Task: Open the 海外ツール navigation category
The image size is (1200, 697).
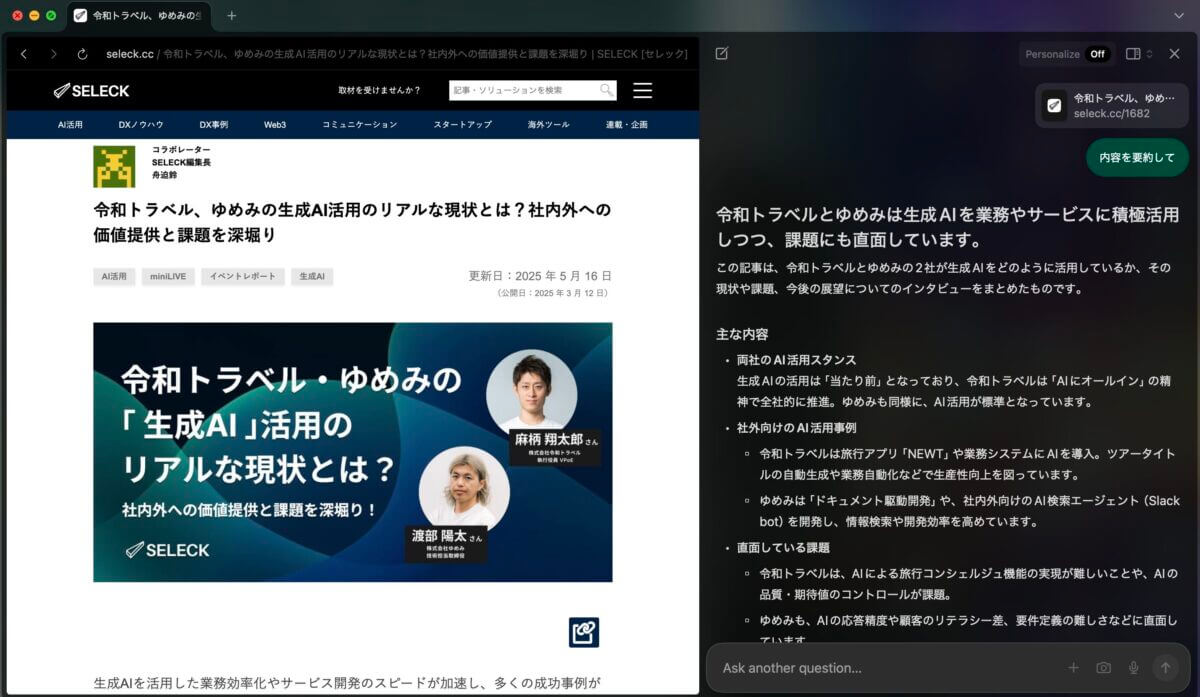Action: (549, 125)
